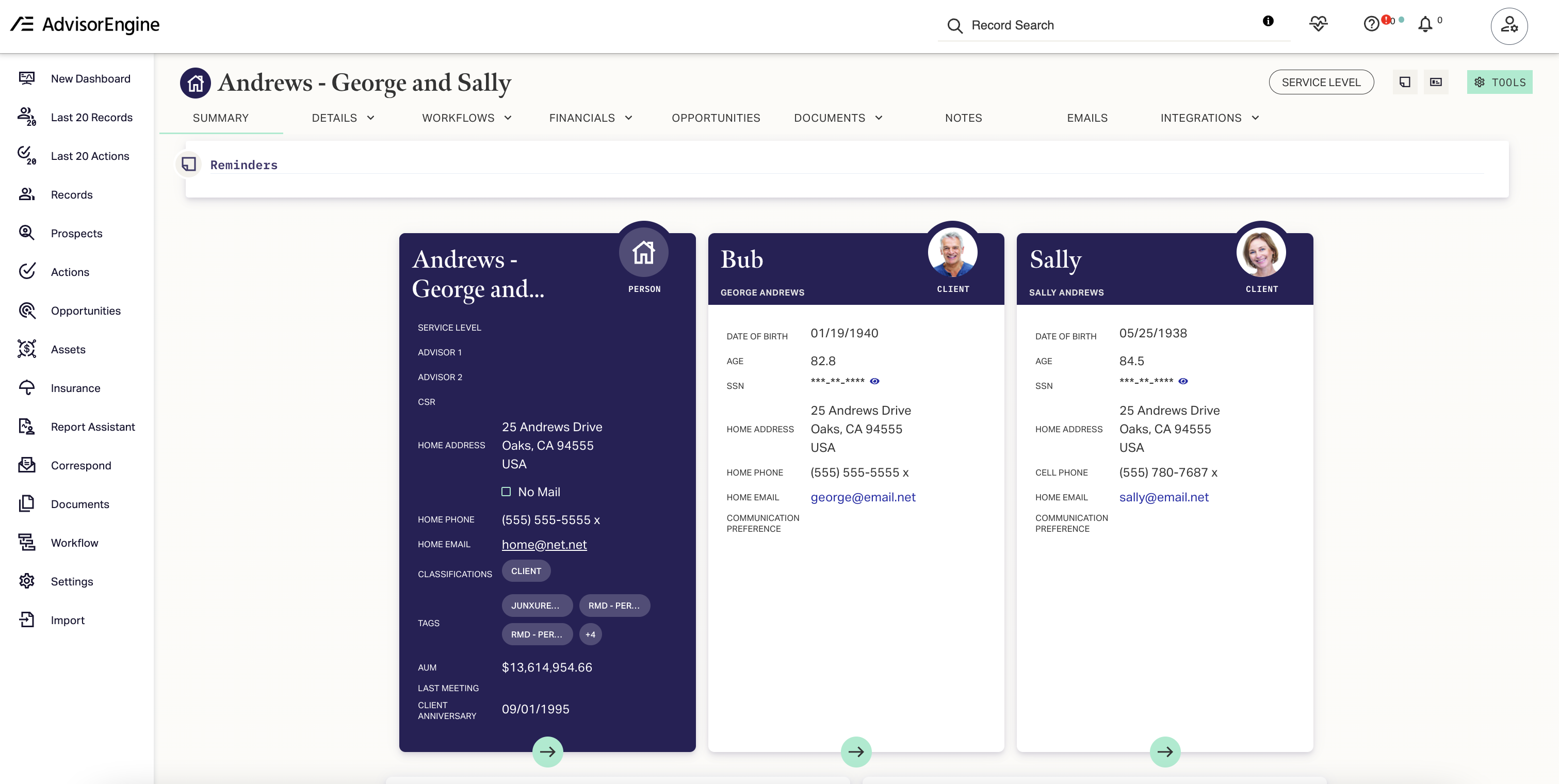Screen dimensions: 1559x784
Task: Switch to the Opportunities tab
Action: 716,118
